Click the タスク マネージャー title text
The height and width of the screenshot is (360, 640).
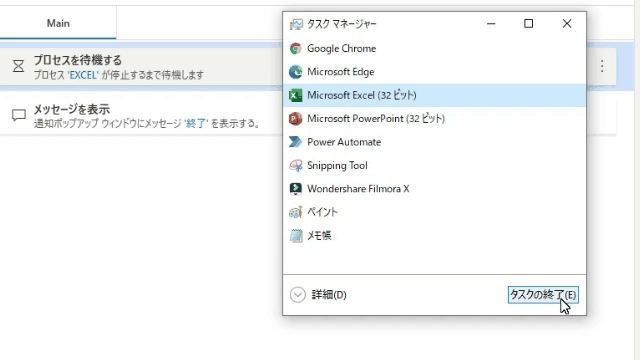click(342, 24)
